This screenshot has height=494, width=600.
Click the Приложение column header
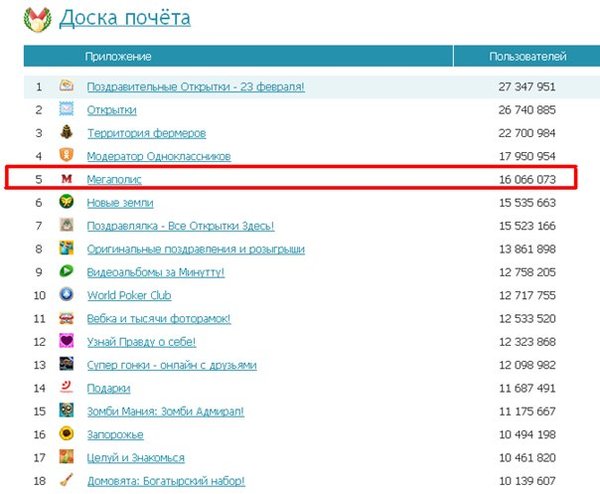(x=118, y=57)
